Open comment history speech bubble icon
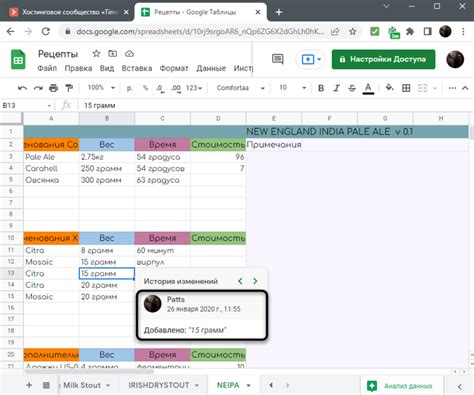474x395 pixels. pos(278,59)
